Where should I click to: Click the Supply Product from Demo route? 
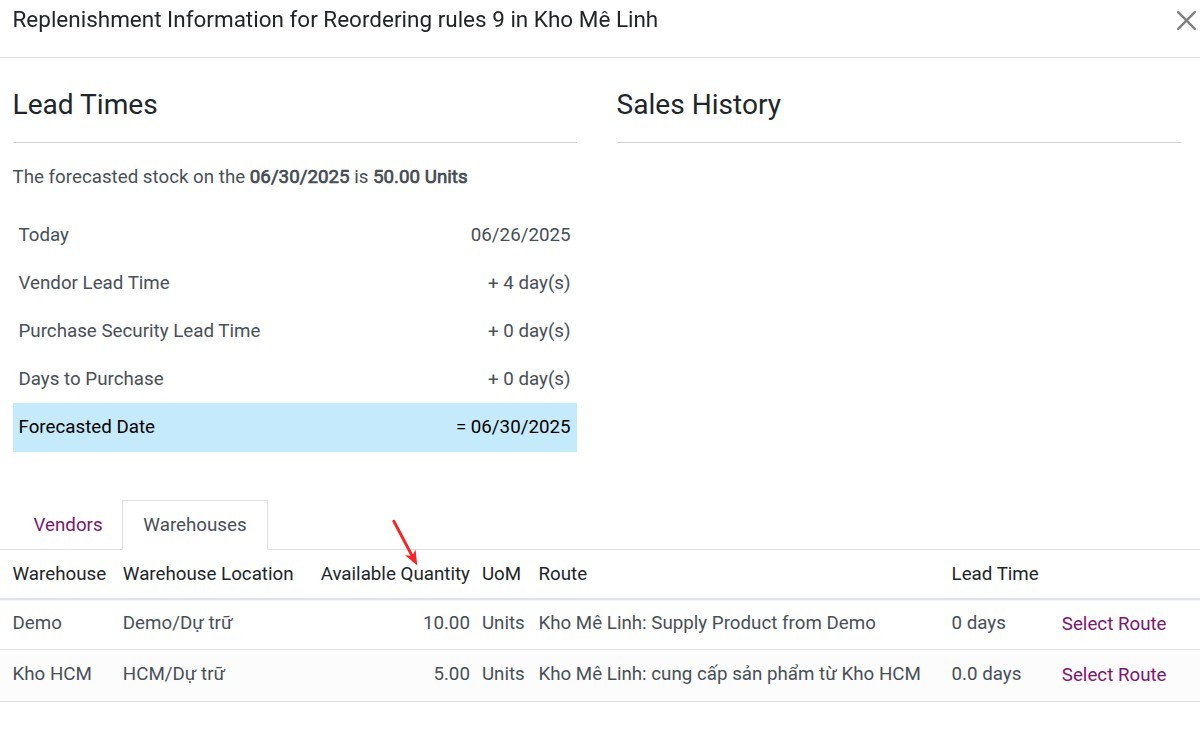point(707,623)
